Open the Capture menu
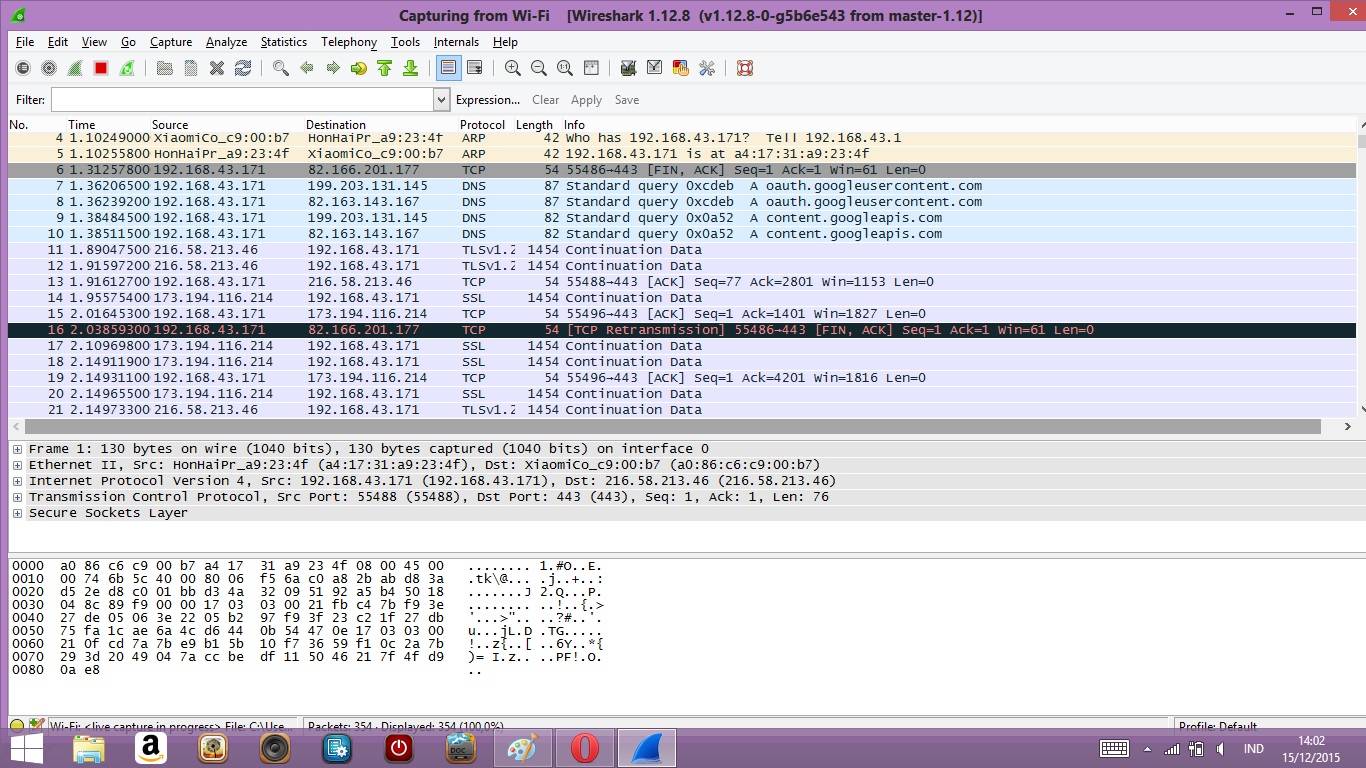 coord(171,42)
